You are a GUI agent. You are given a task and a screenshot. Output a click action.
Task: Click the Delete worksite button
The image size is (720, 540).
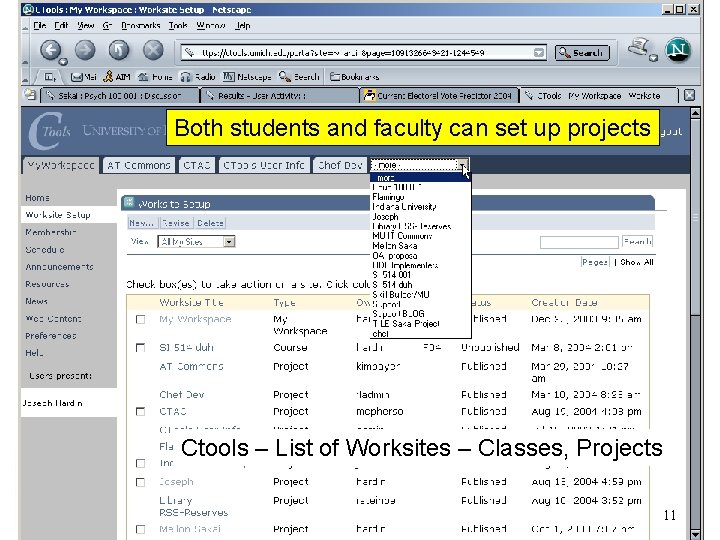coord(210,223)
